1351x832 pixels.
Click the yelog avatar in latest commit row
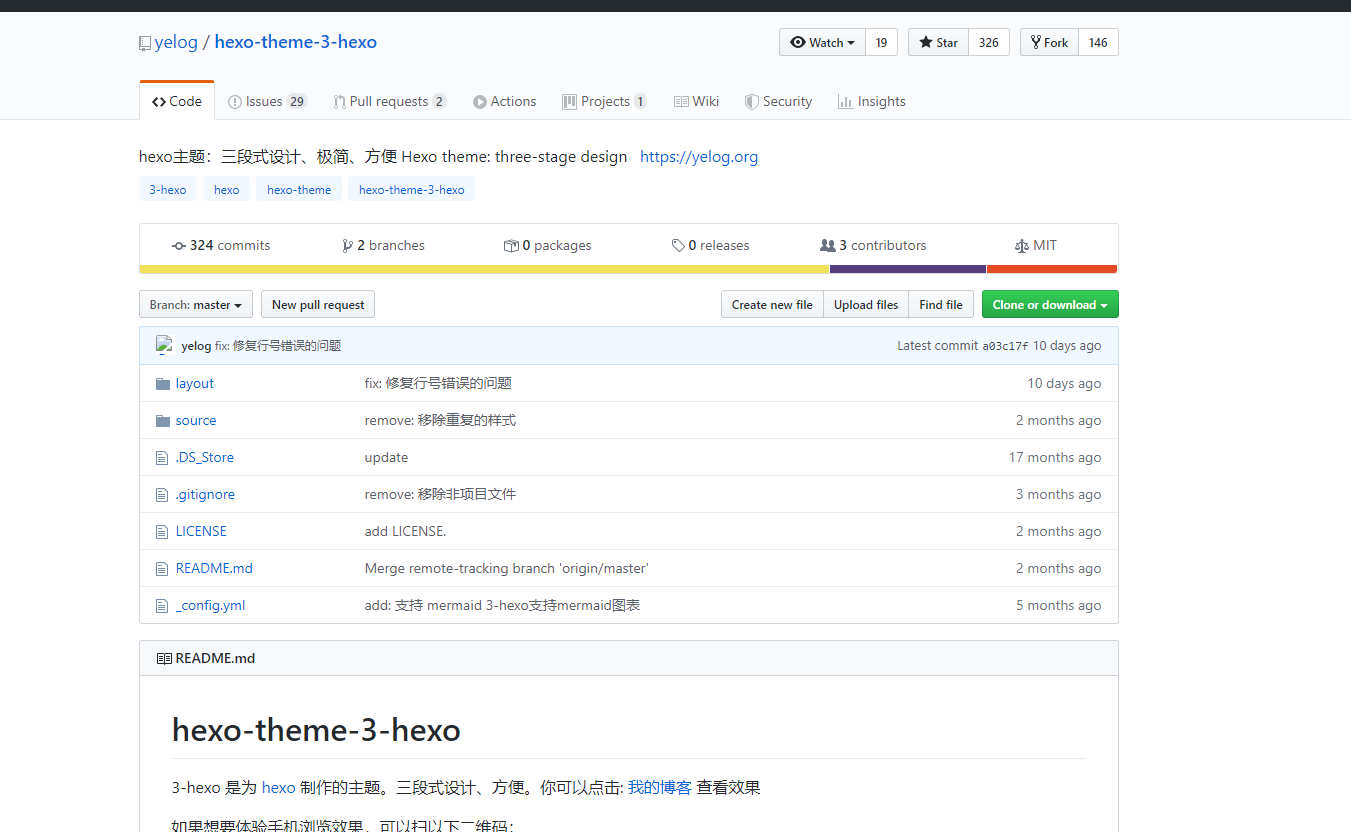165,345
